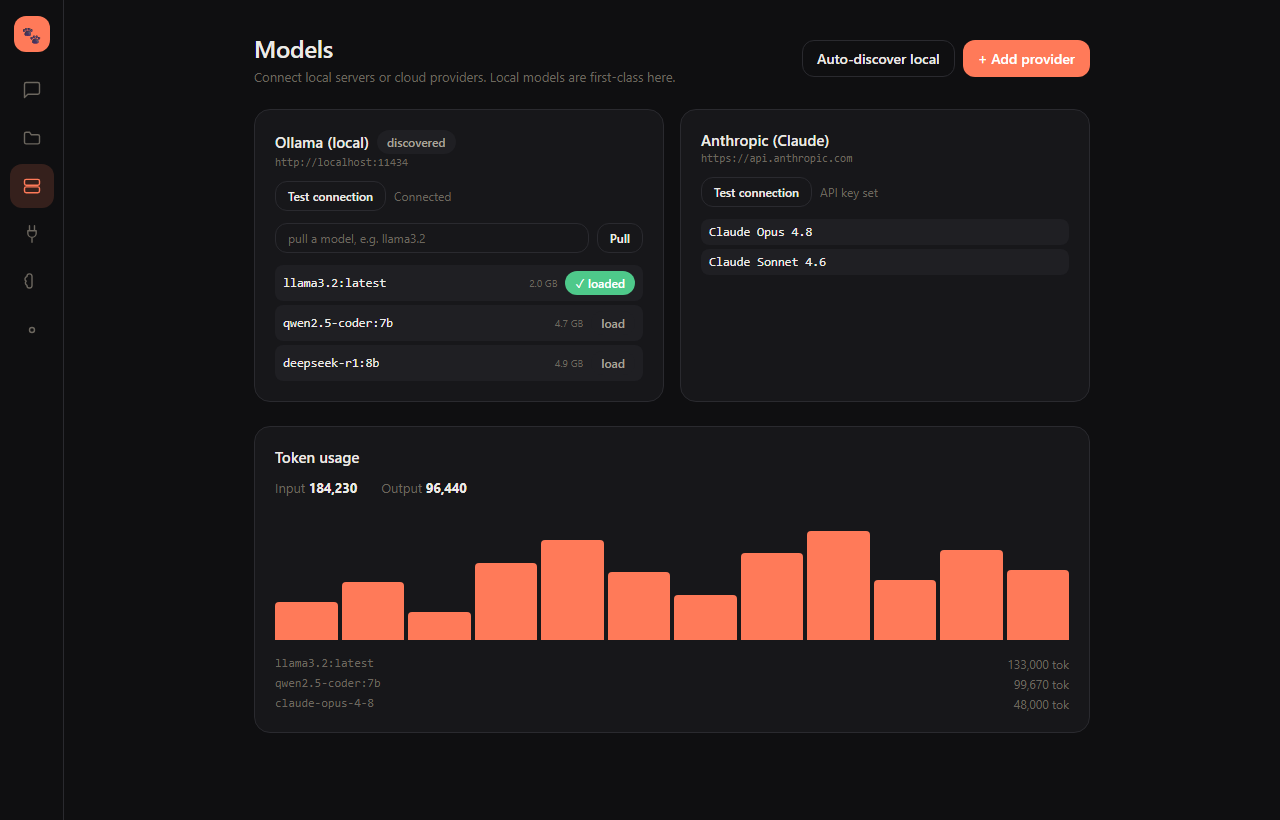Click the Token usage heading

(x=317, y=458)
